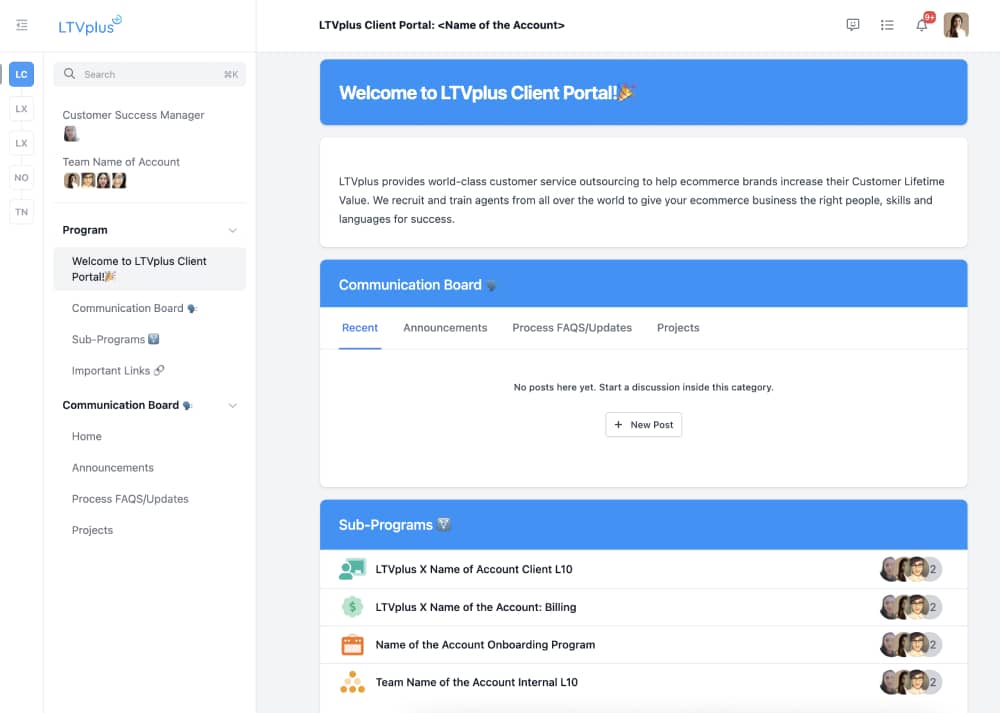The image size is (1000, 713).
Task: Open Name of the Account Onboarding Program
Action: (x=643, y=645)
